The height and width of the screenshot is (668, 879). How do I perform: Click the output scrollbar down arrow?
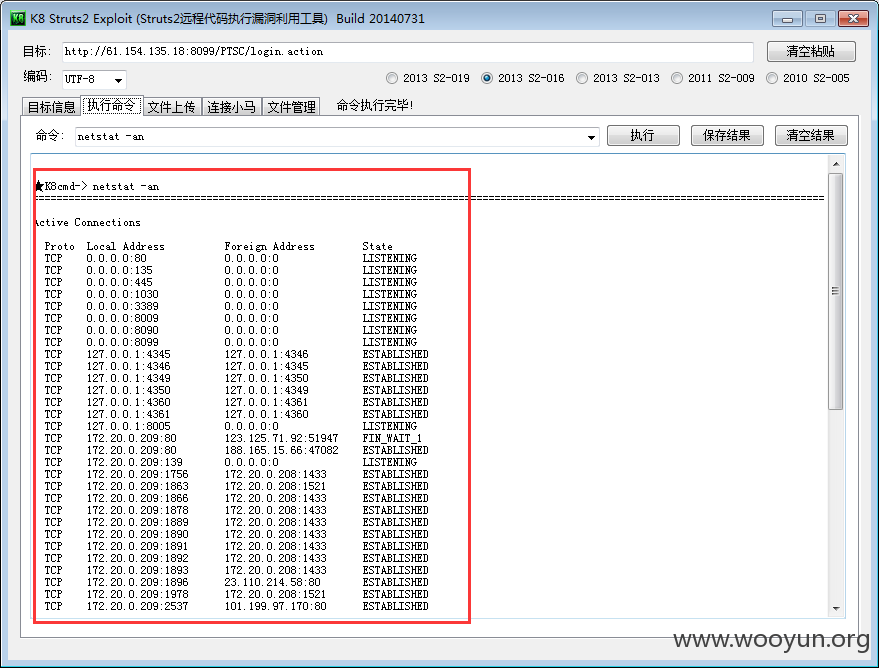pyautogui.click(x=836, y=609)
